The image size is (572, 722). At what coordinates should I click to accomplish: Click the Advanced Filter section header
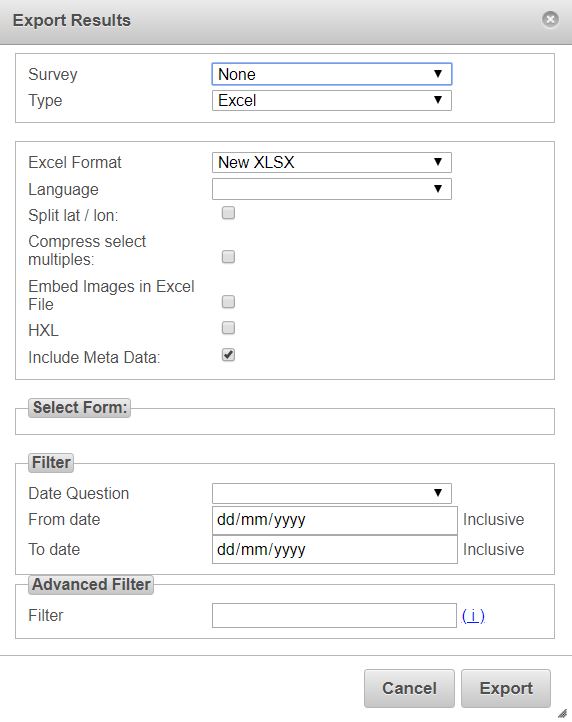pos(91,585)
